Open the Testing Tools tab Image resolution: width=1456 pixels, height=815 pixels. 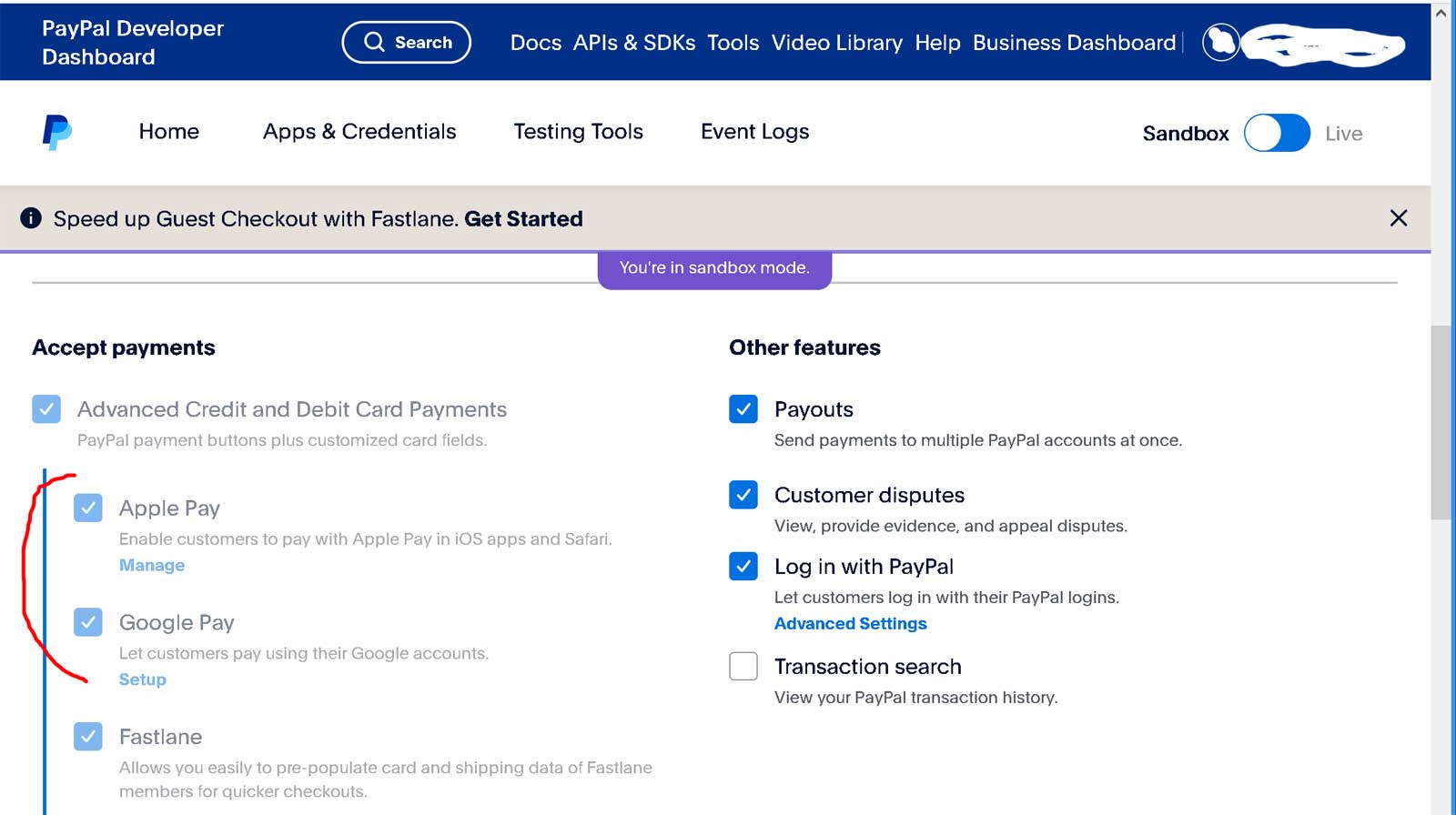579,132
